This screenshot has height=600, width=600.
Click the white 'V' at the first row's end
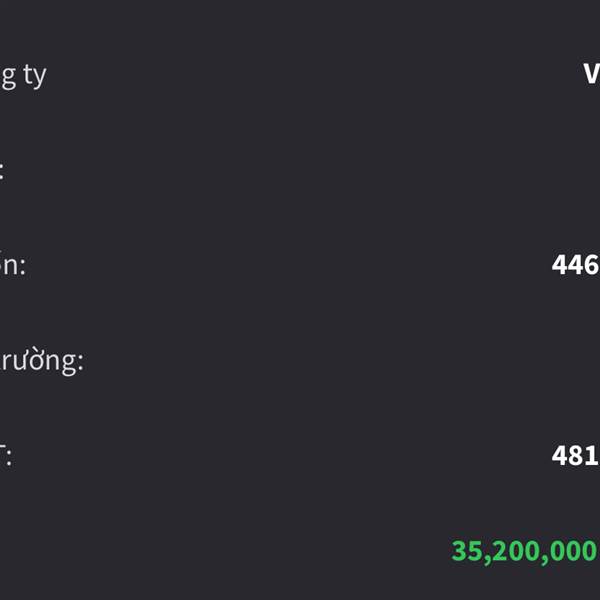(x=592, y=73)
